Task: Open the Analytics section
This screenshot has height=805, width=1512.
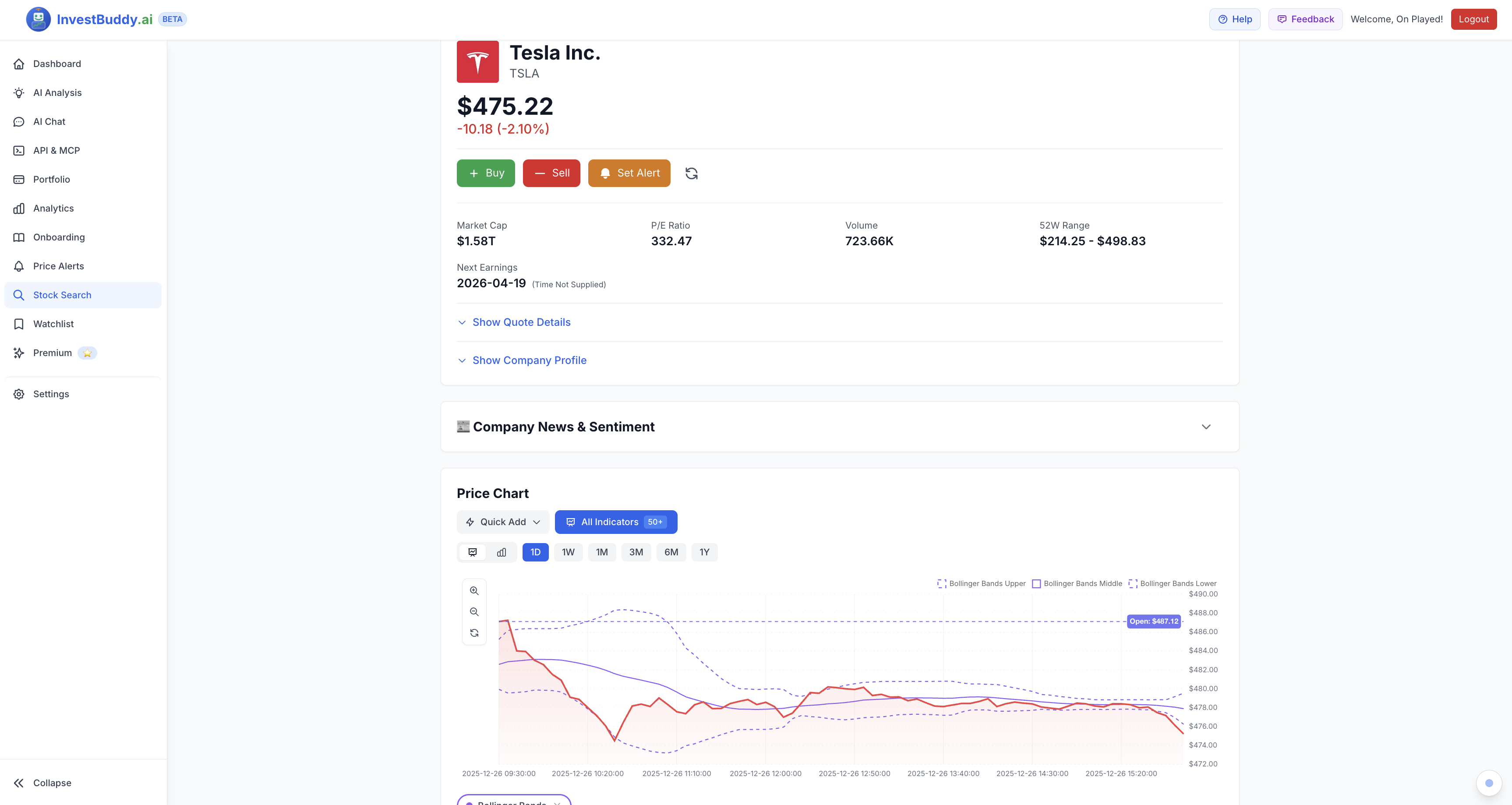Action: (53, 208)
